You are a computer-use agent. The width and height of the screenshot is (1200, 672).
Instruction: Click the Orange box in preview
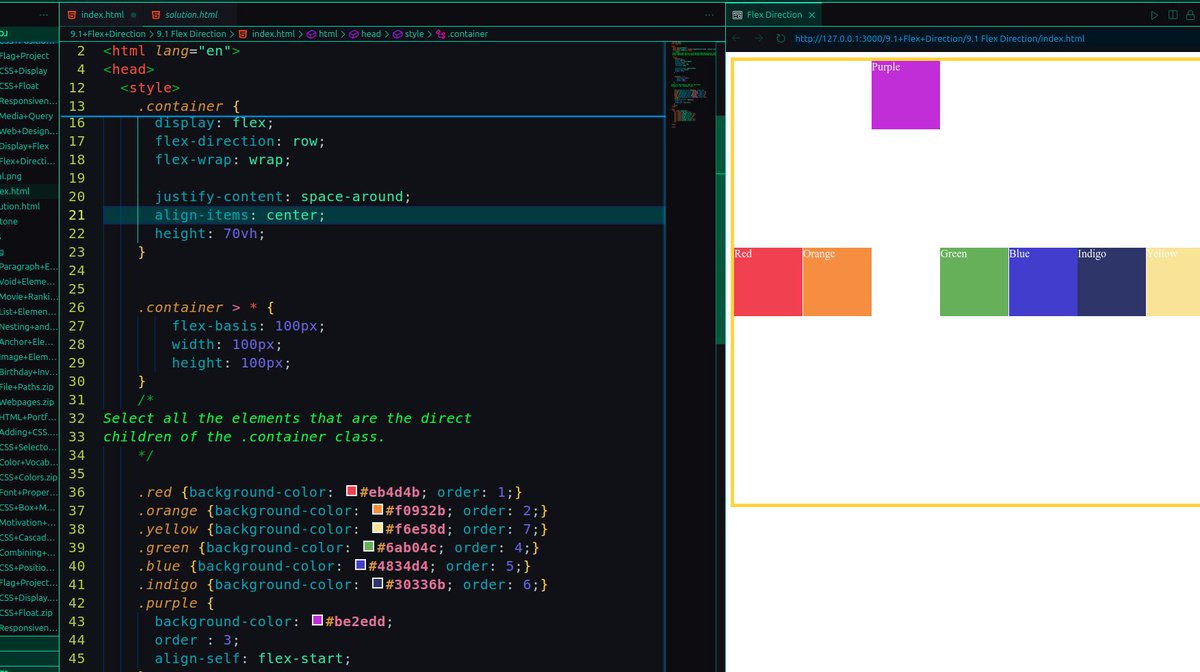pyautogui.click(x=837, y=282)
